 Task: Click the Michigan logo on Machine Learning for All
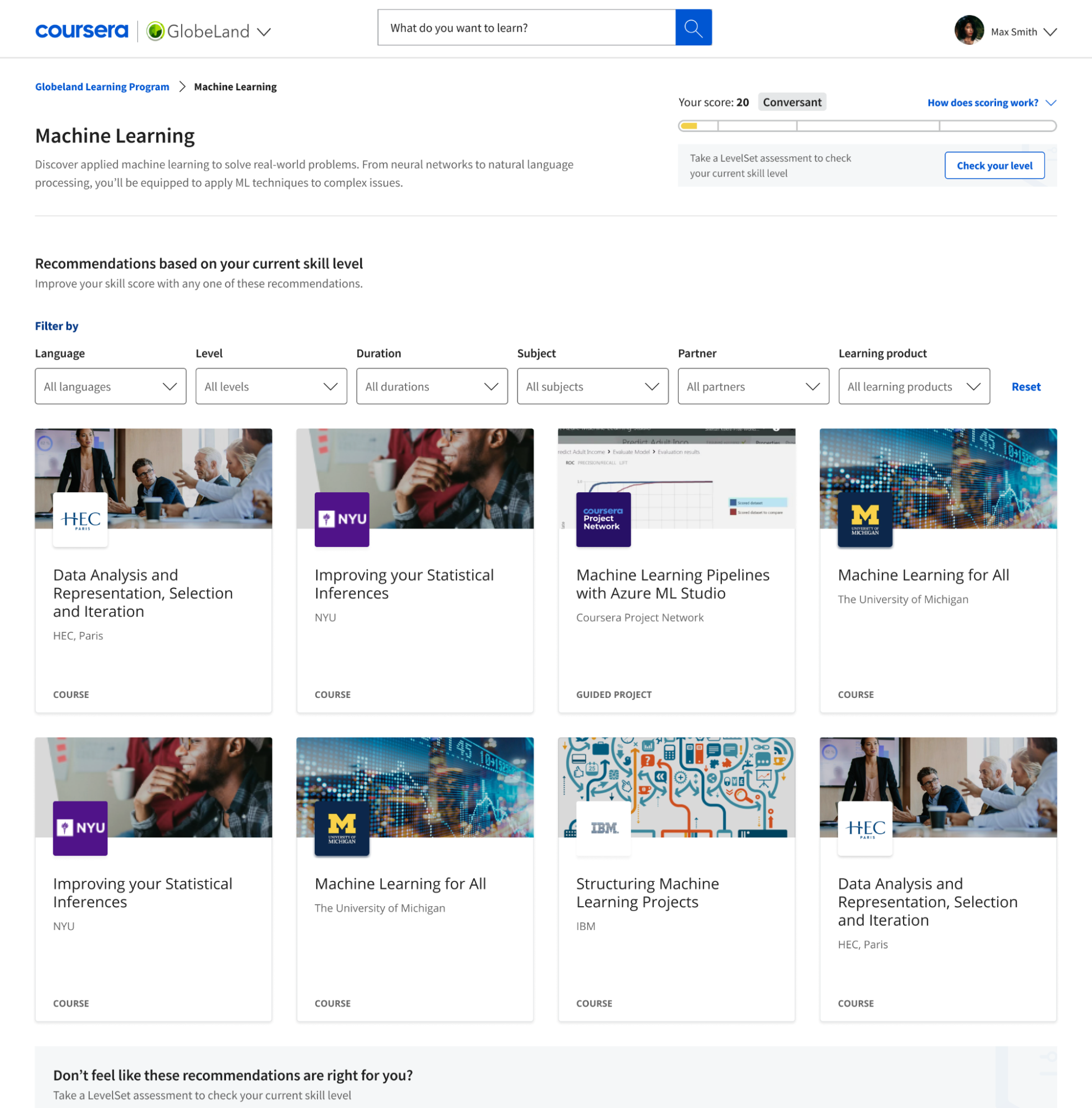[x=864, y=519]
